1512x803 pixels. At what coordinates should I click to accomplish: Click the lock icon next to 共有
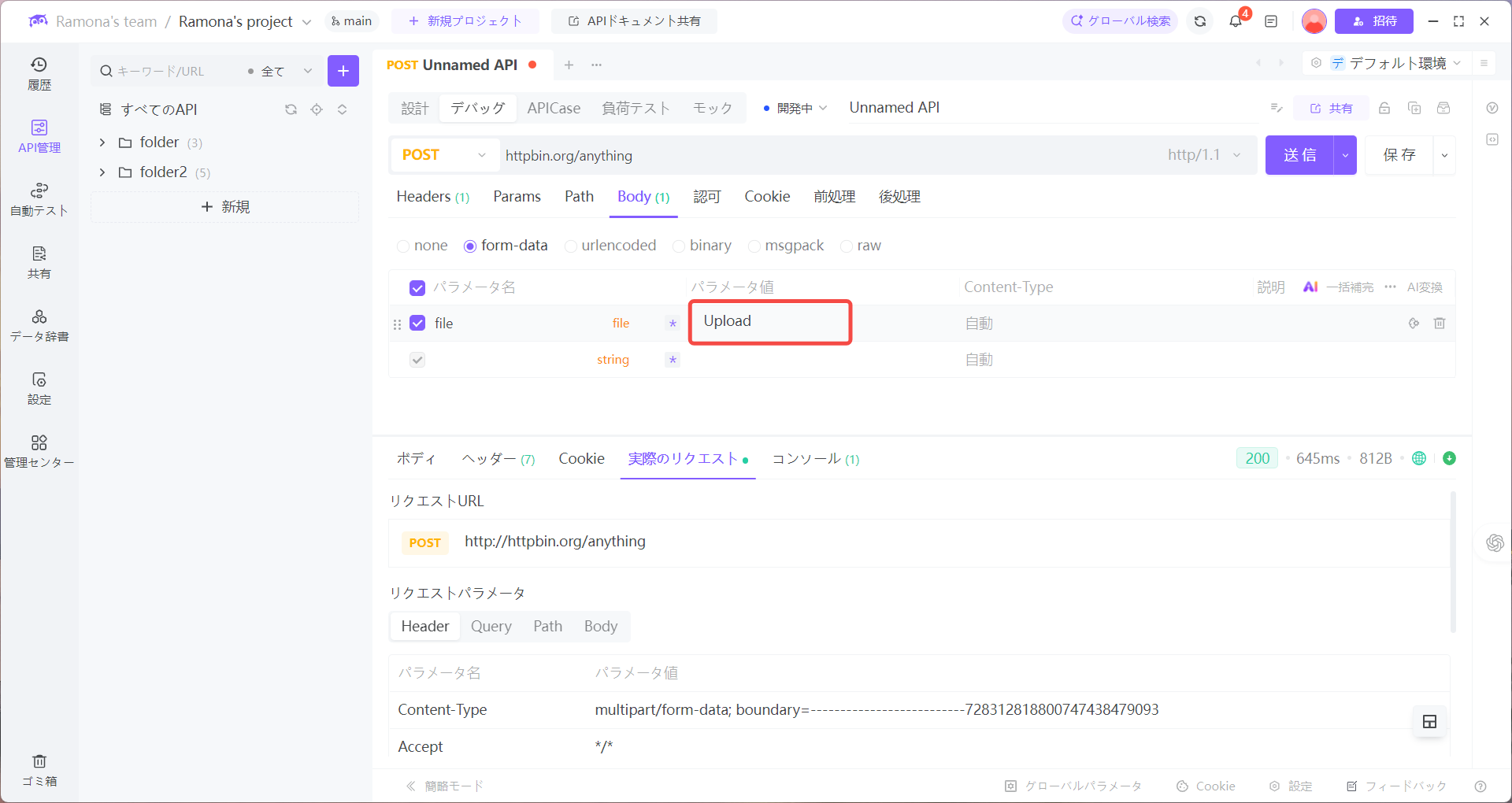point(1384,108)
